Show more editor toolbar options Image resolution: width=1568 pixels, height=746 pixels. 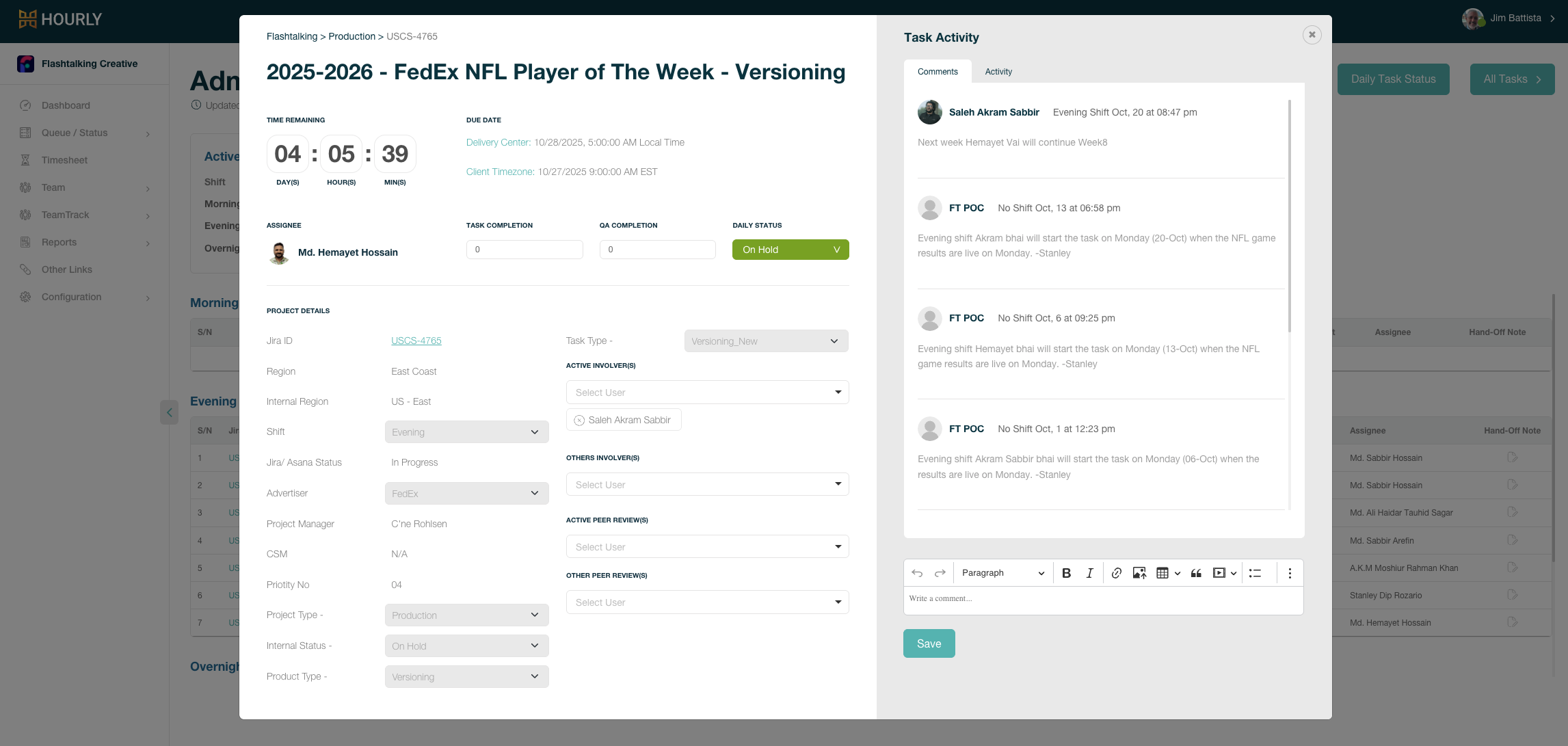click(1290, 573)
